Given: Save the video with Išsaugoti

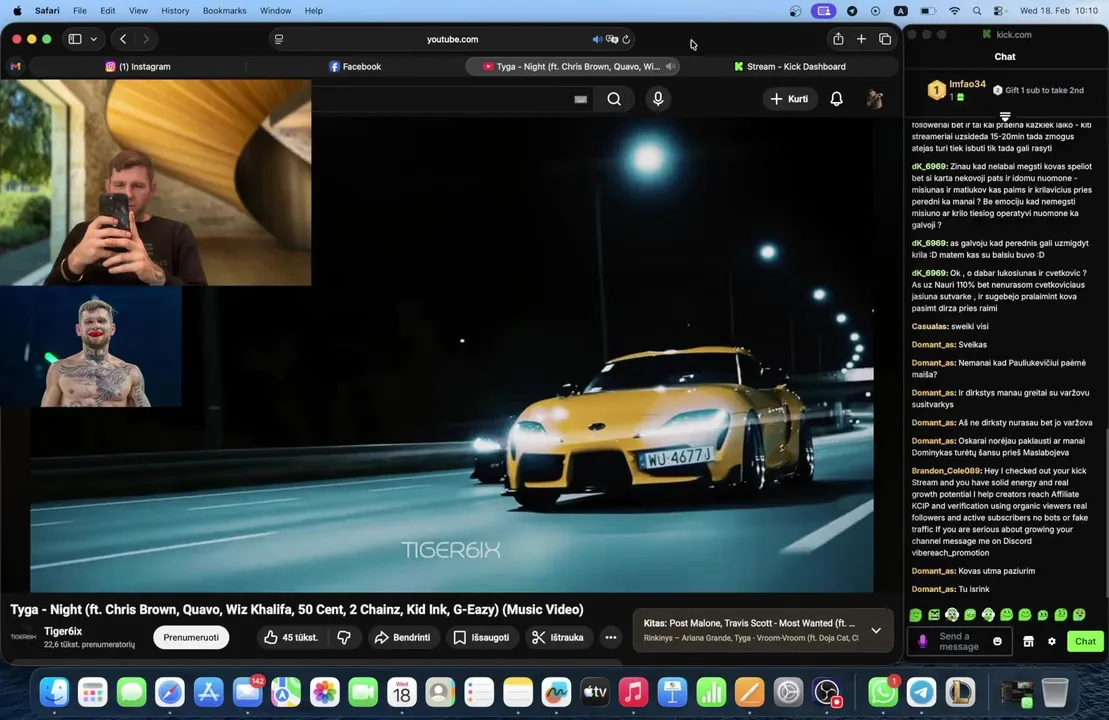Looking at the screenshot, I should (x=482, y=637).
